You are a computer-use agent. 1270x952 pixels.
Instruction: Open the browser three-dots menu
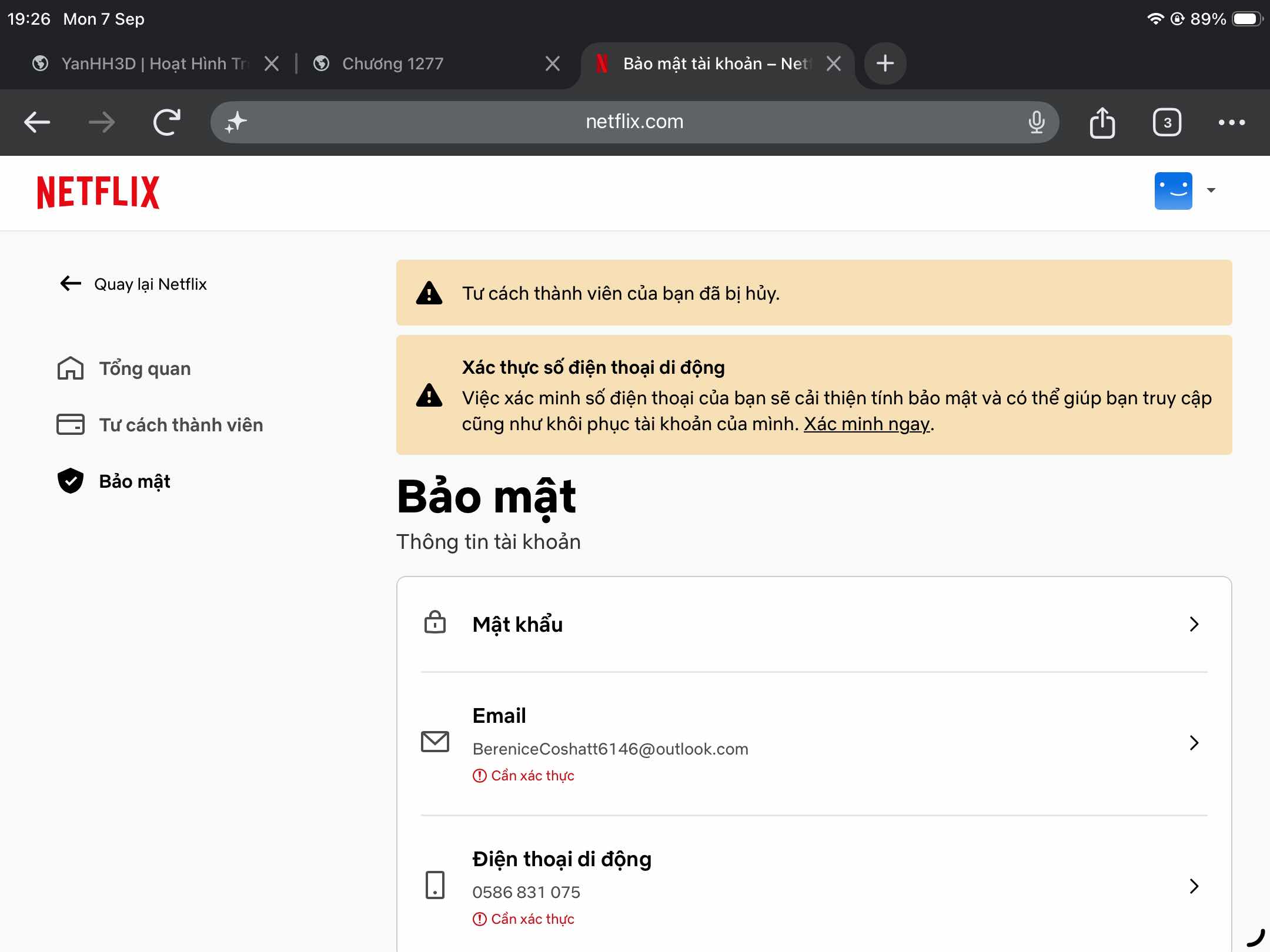(1232, 122)
